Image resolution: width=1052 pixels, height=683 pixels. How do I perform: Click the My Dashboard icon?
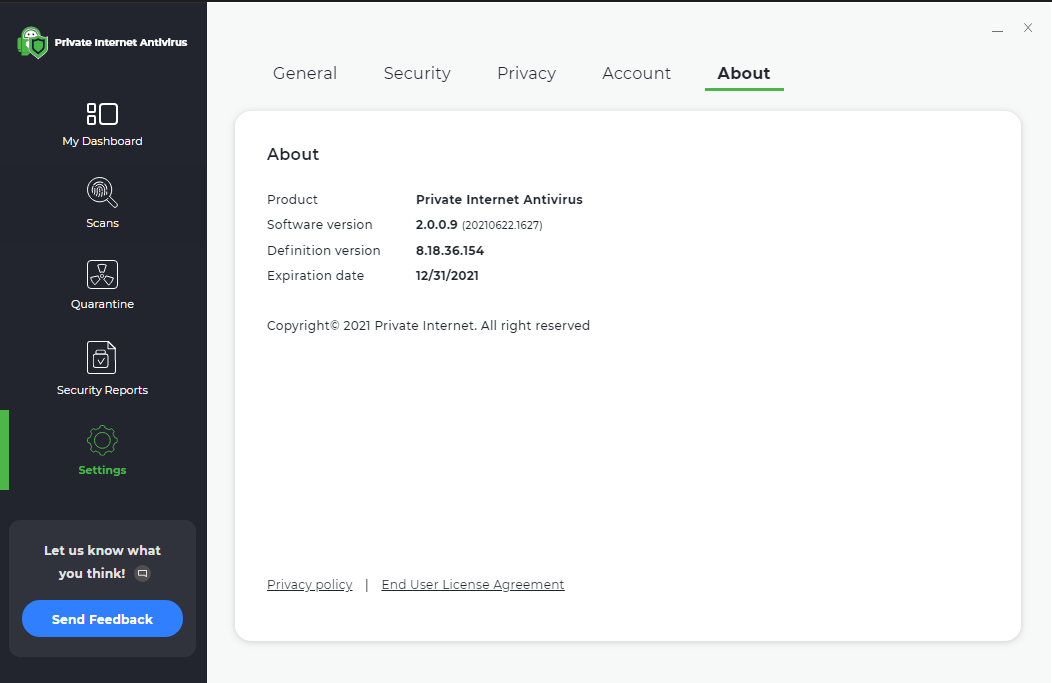pyautogui.click(x=102, y=114)
